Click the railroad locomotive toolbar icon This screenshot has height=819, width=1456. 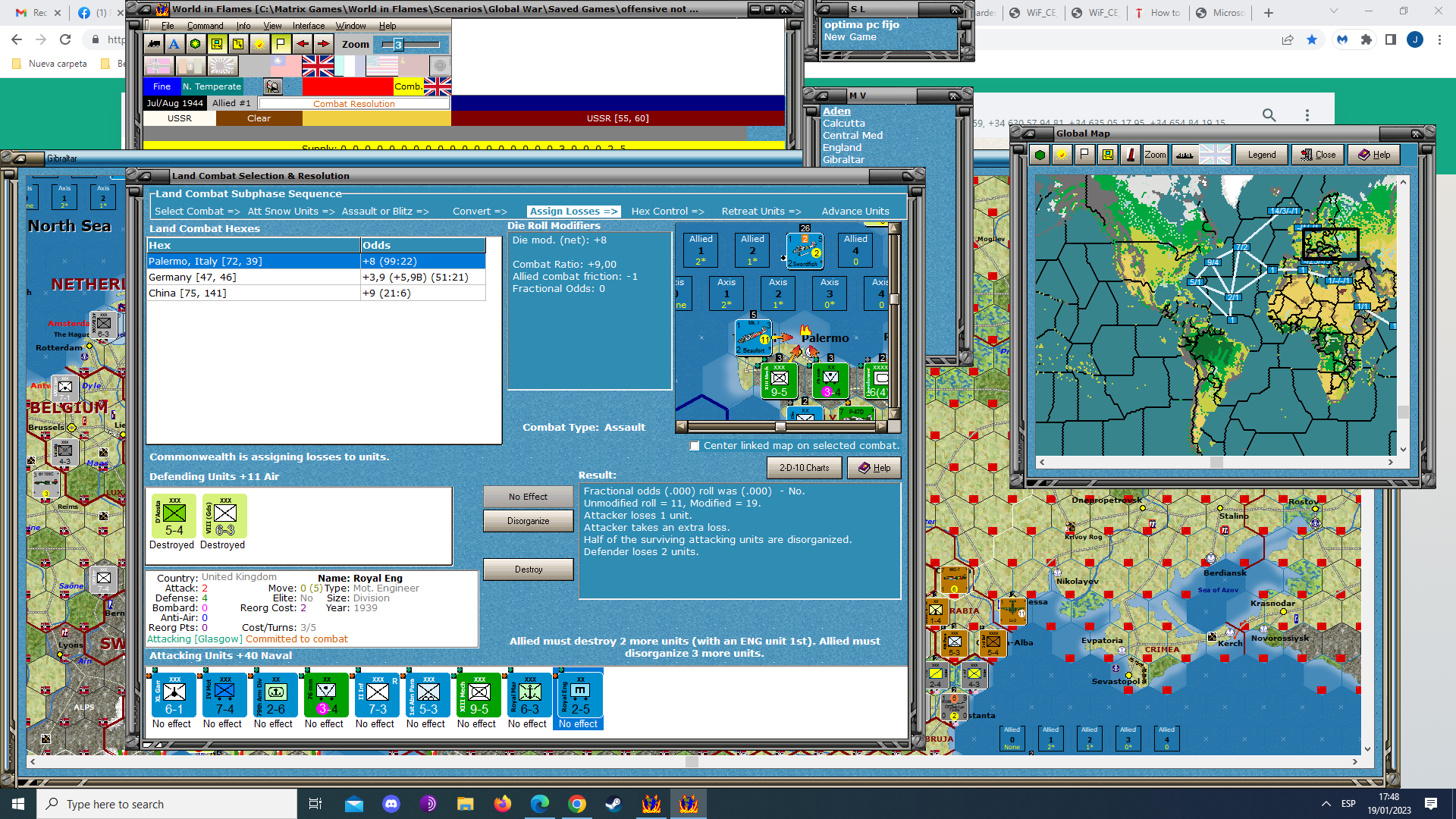(x=154, y=44)
